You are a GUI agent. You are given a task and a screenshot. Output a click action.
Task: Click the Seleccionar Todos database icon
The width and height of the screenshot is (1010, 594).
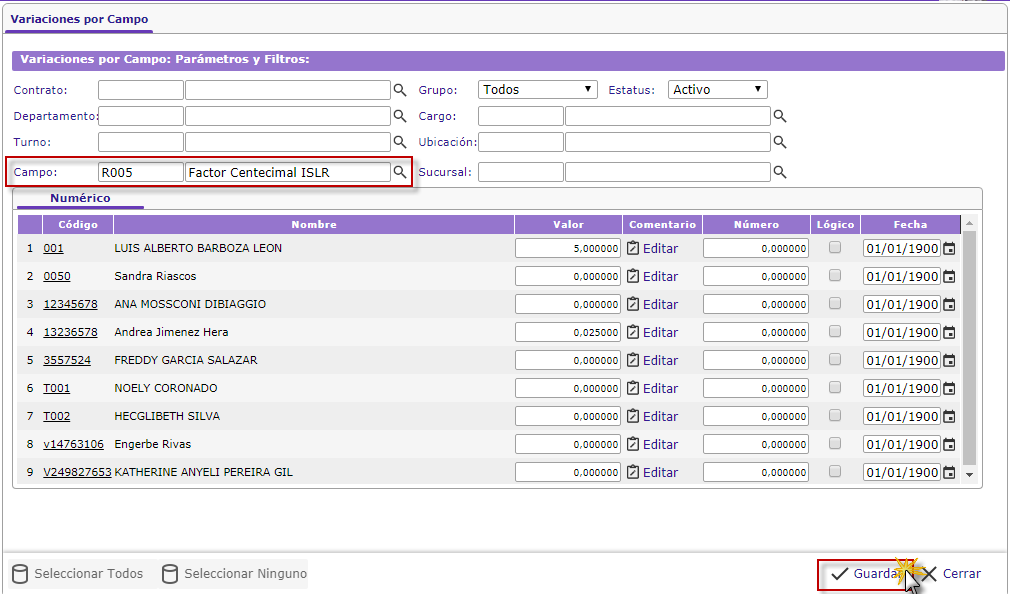[20, 574]
